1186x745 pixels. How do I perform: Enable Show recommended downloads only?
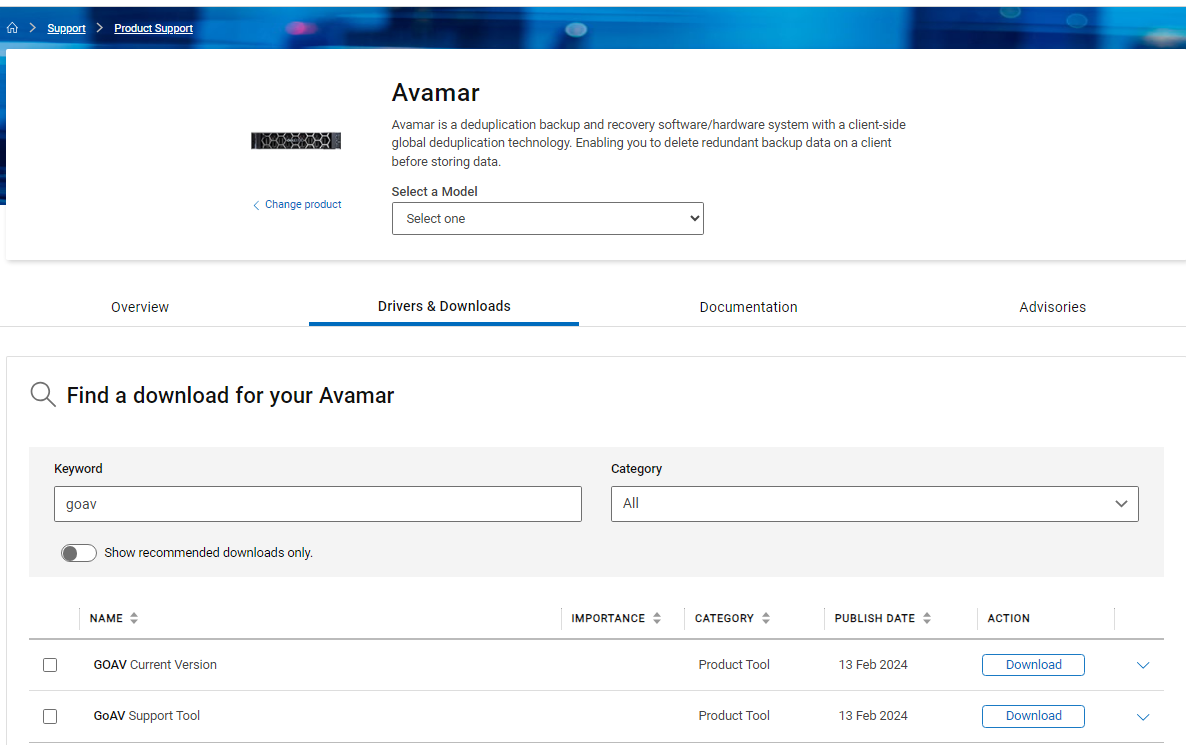[78, 552]
